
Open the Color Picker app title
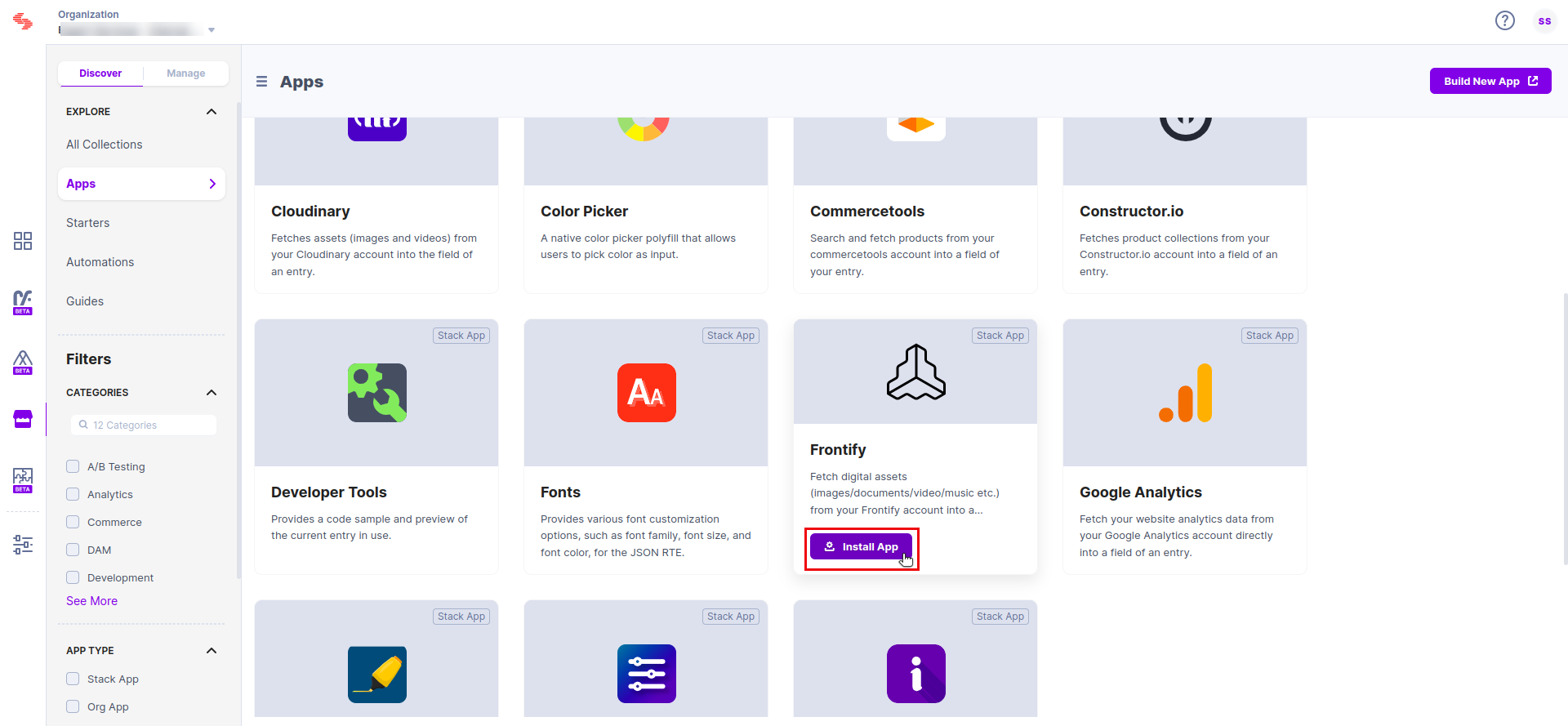pyautogui.click(x=585, y=212)
